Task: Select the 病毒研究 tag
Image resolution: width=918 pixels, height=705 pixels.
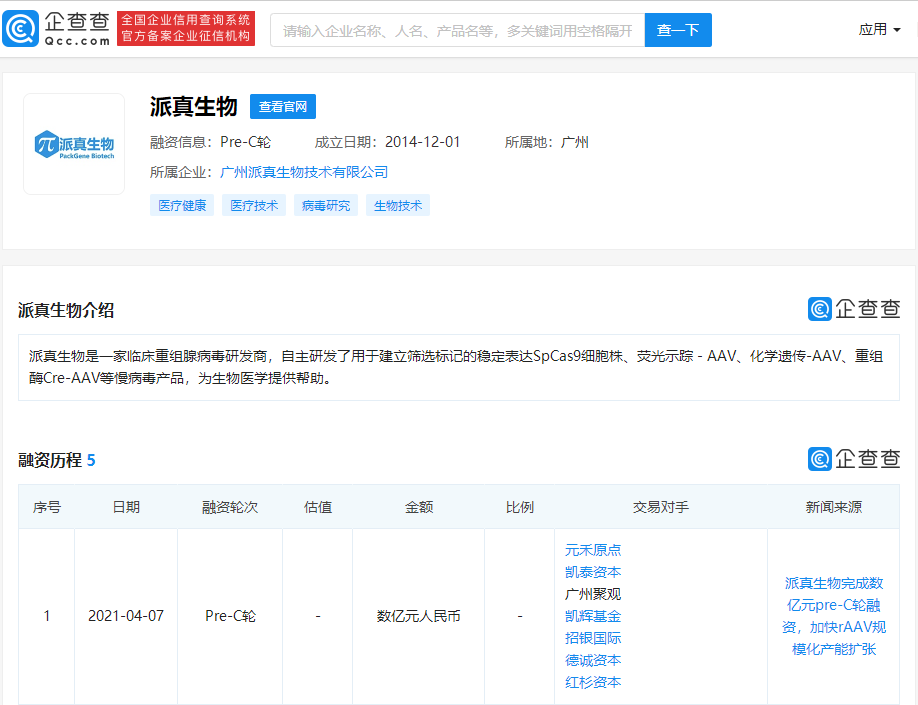Action: [x=326, y=206]
